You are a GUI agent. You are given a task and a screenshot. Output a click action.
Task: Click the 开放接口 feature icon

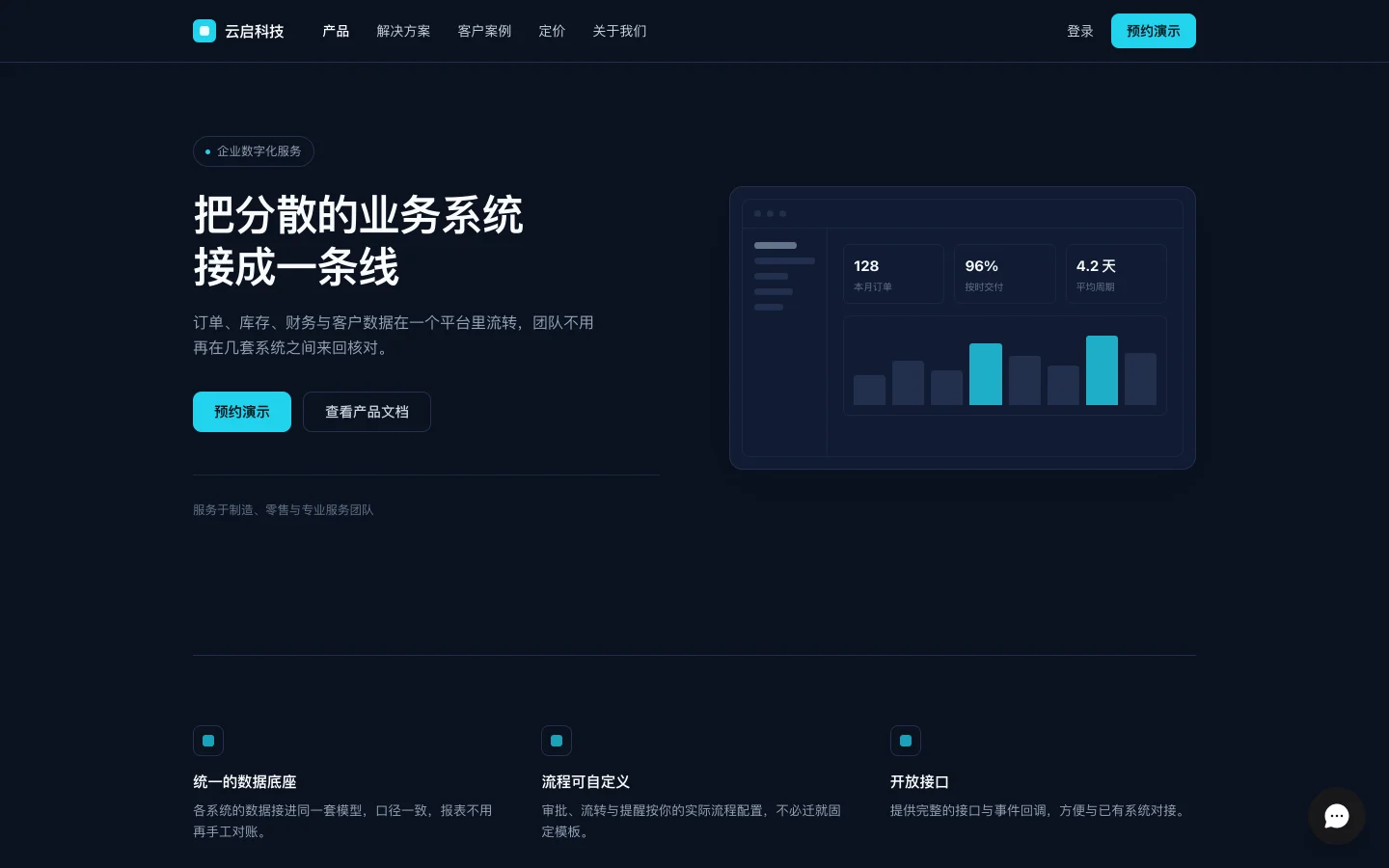[x=906, y=741]
